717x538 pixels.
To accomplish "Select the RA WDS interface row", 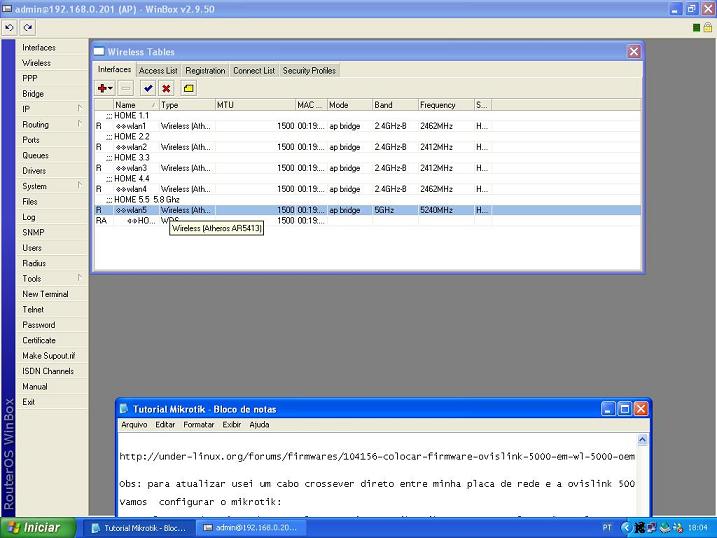I will tap(367, 221).
